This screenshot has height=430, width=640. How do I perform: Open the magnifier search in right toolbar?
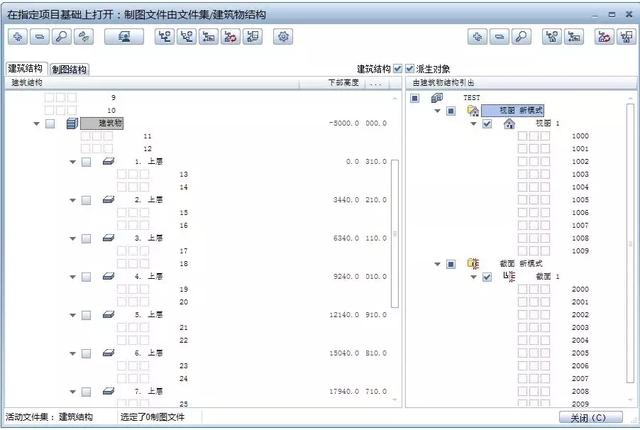point(522,37)
